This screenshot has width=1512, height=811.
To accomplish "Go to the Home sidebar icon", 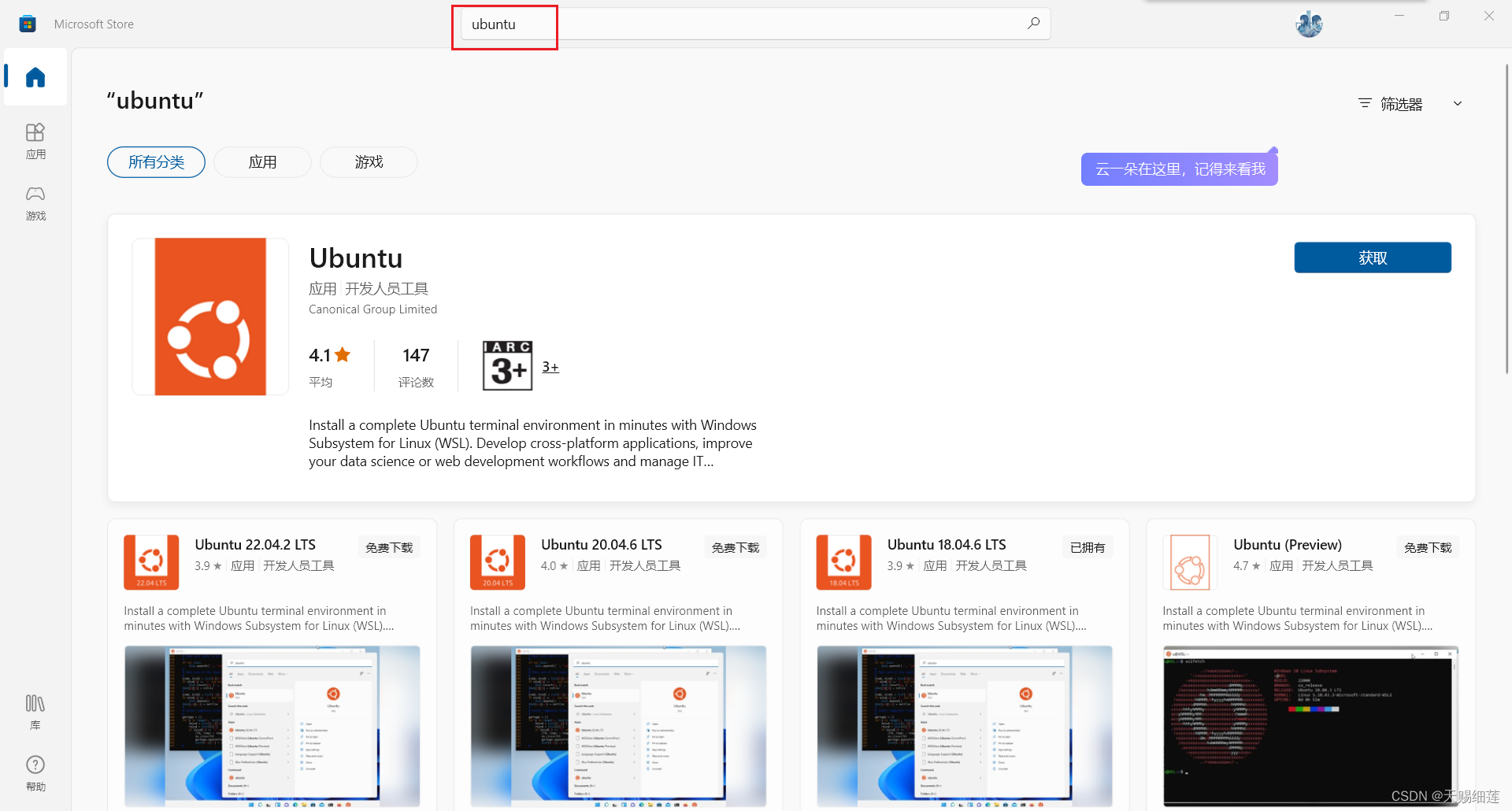I will 35,77.
